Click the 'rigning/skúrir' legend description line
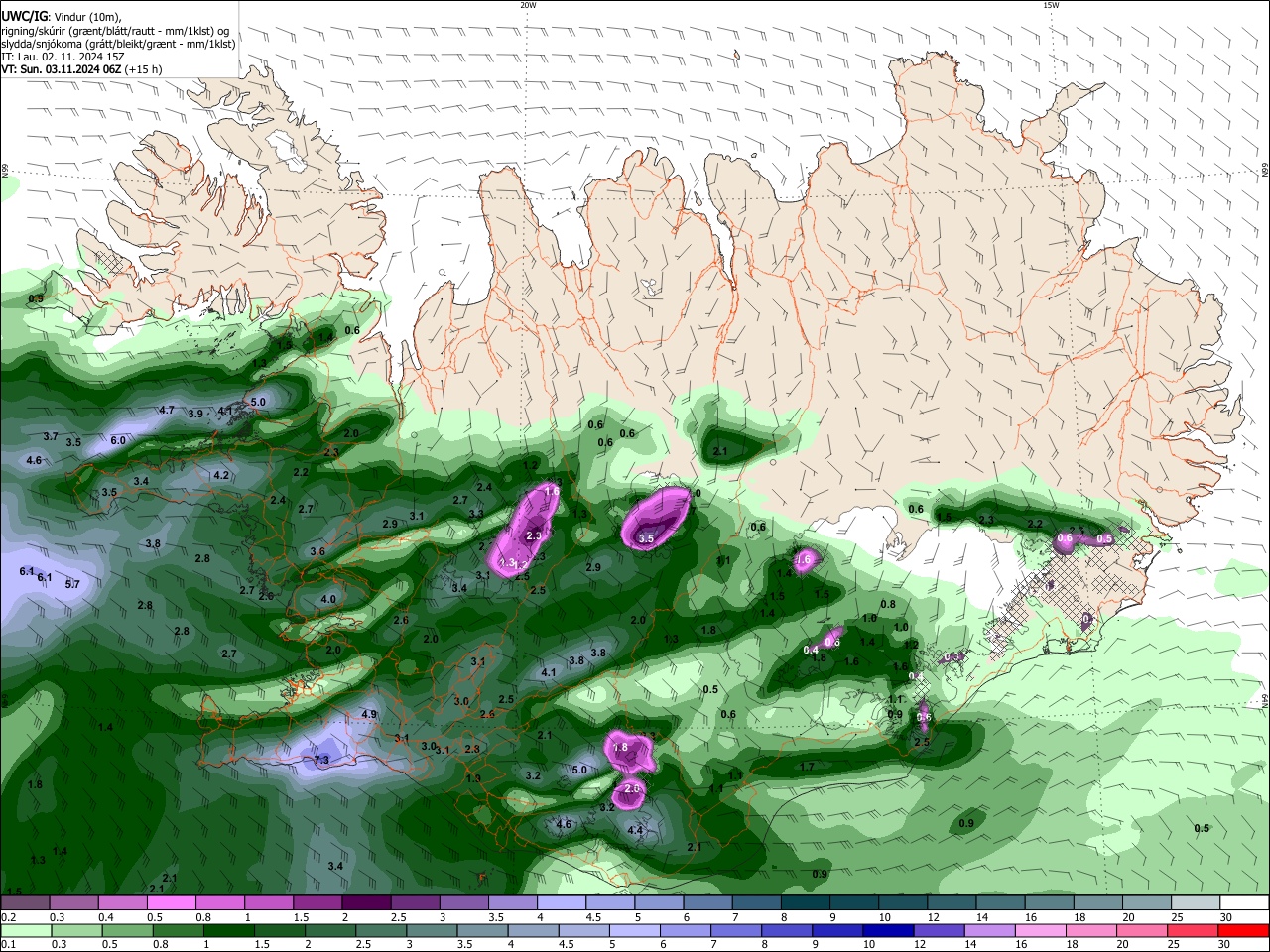The width and height of the screenshot is (1270, 952). click(115, 30)
